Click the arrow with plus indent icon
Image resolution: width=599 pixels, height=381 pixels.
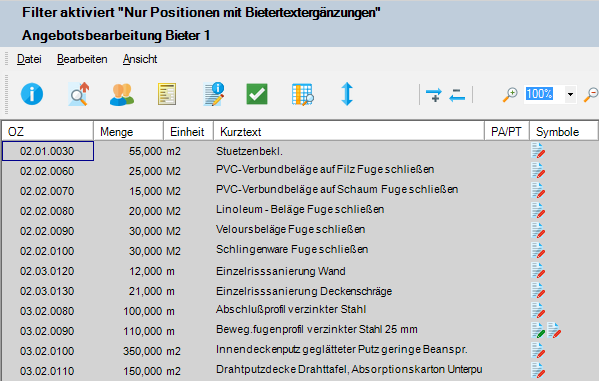point(434,95)
